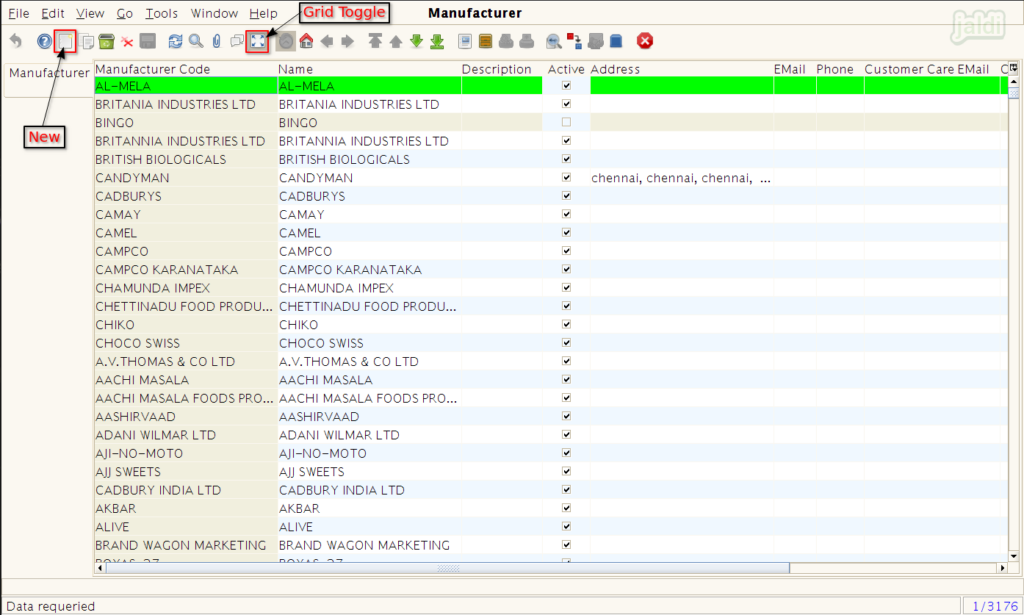Refresh the manufacturer data
Screen dimensions: 1024x615
click(175, 41)
